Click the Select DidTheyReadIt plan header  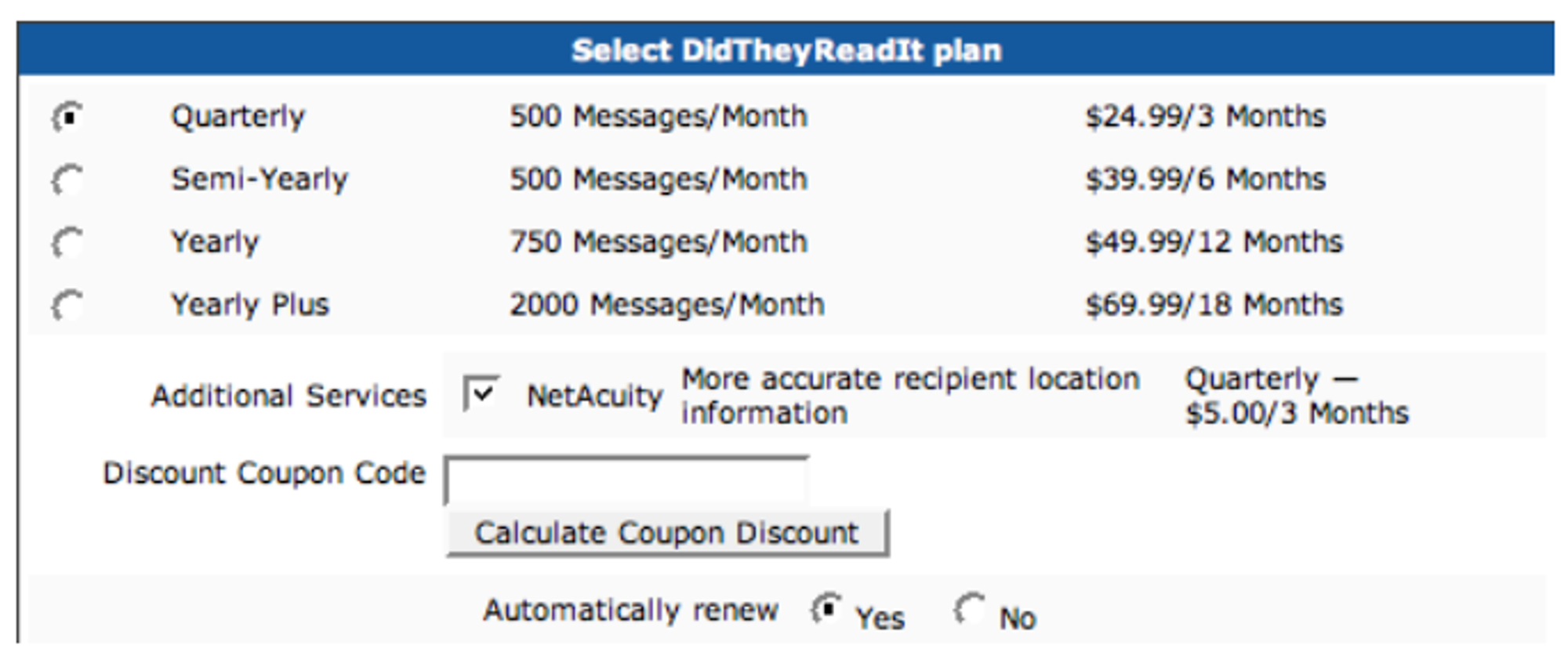click(786, 50)
